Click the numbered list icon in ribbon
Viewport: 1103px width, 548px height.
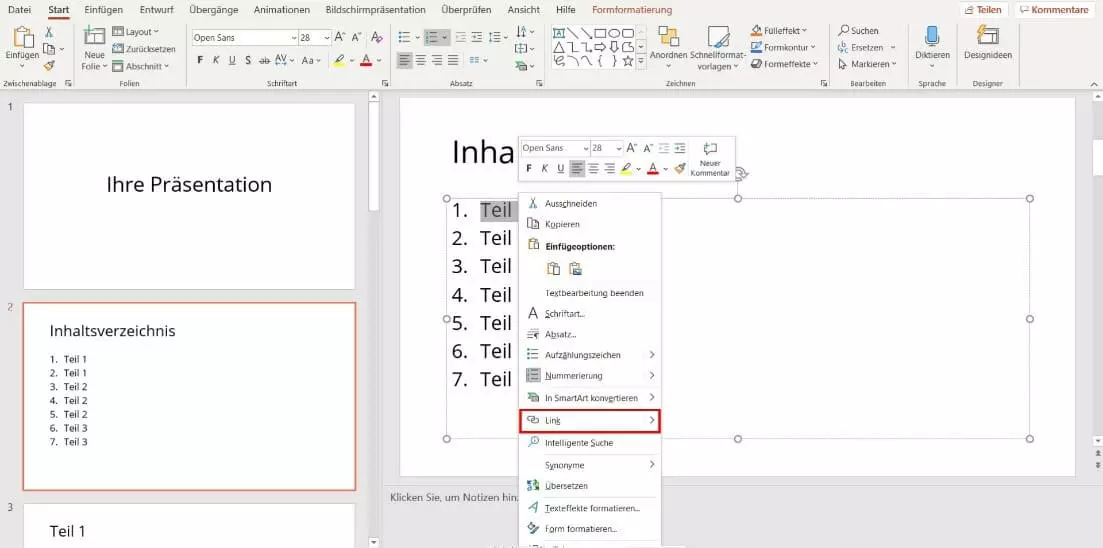pyautogui.click(x=433, y=37)
